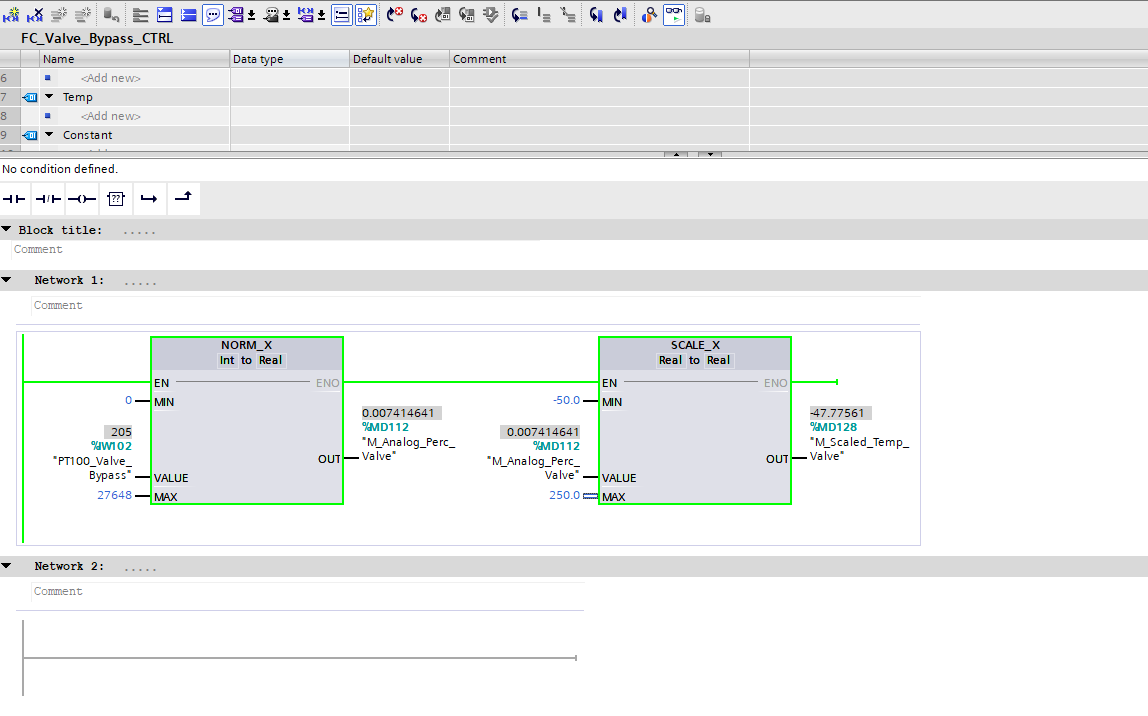The width and height of the screenshot is (1148, 716).
Task: Click the interface pane collapse up arrow
Action: pos(676,154)
